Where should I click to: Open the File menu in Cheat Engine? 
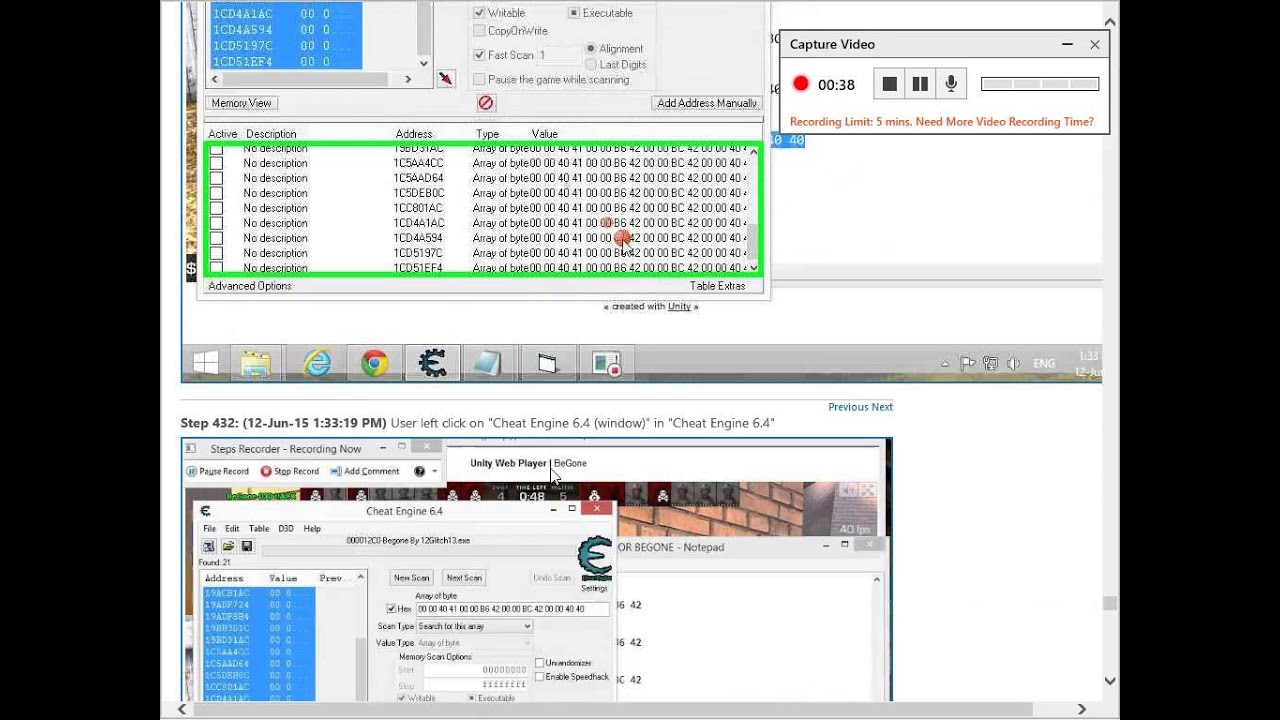point(209,528)
